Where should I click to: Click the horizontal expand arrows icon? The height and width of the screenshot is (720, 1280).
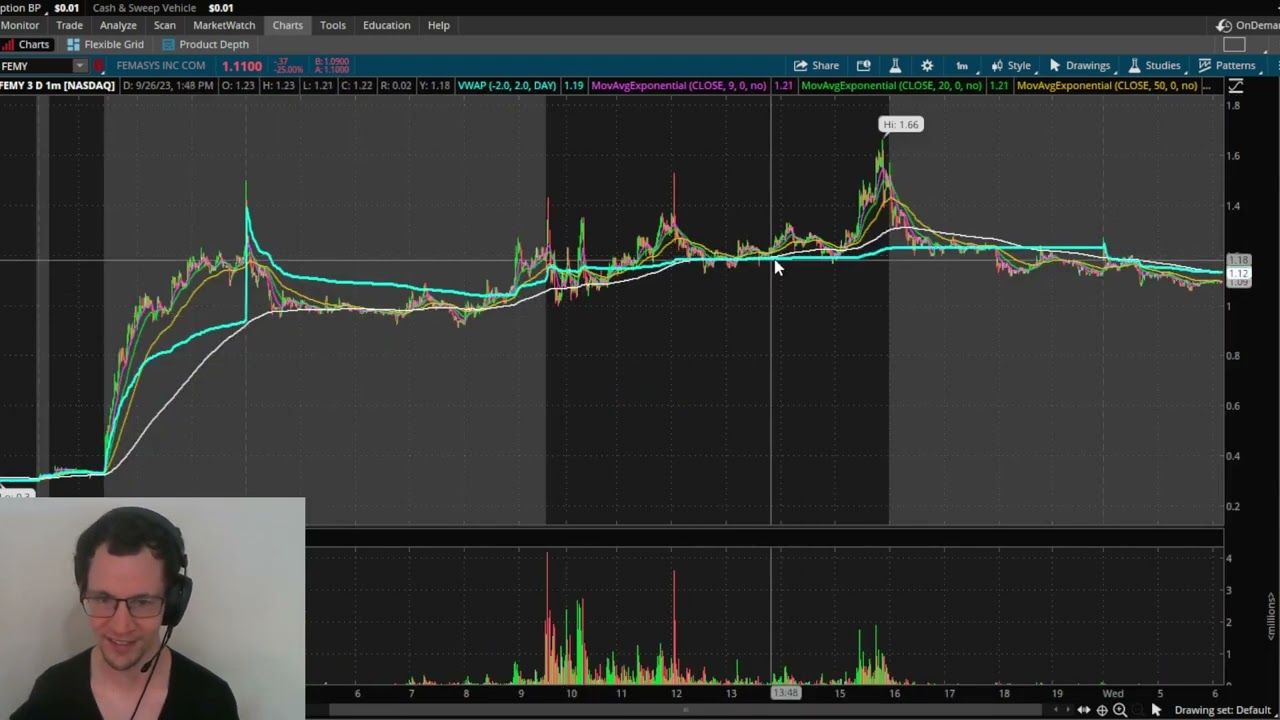[1084, 710]
